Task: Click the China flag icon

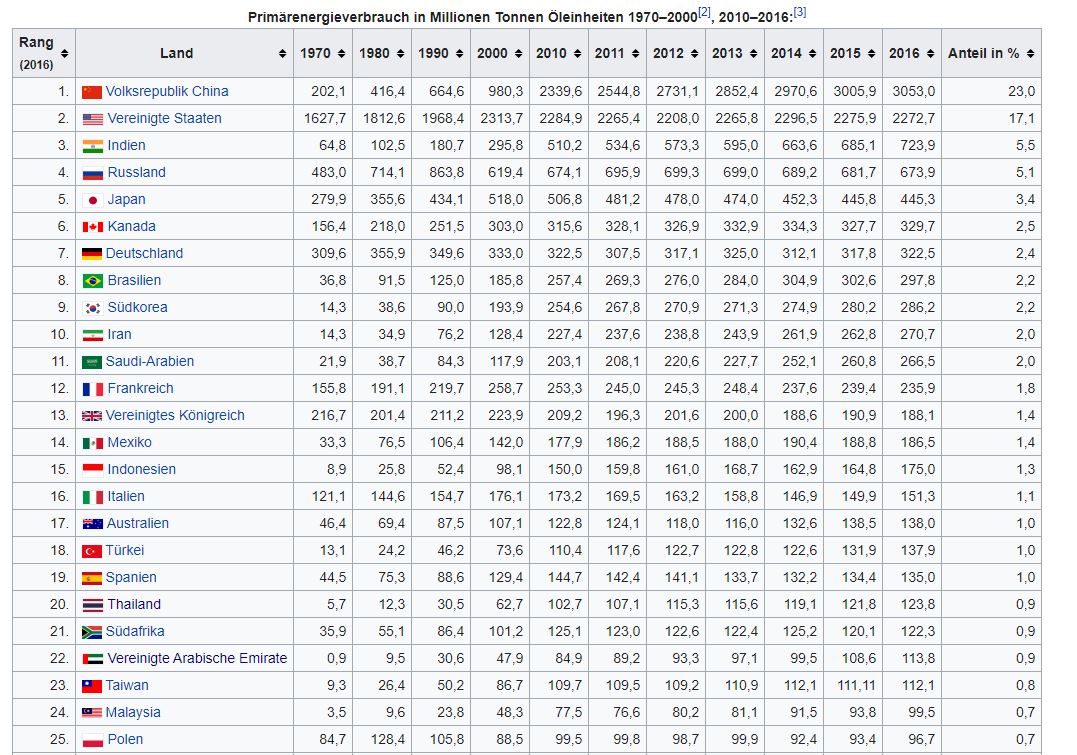Action: [x=92, y=92]
